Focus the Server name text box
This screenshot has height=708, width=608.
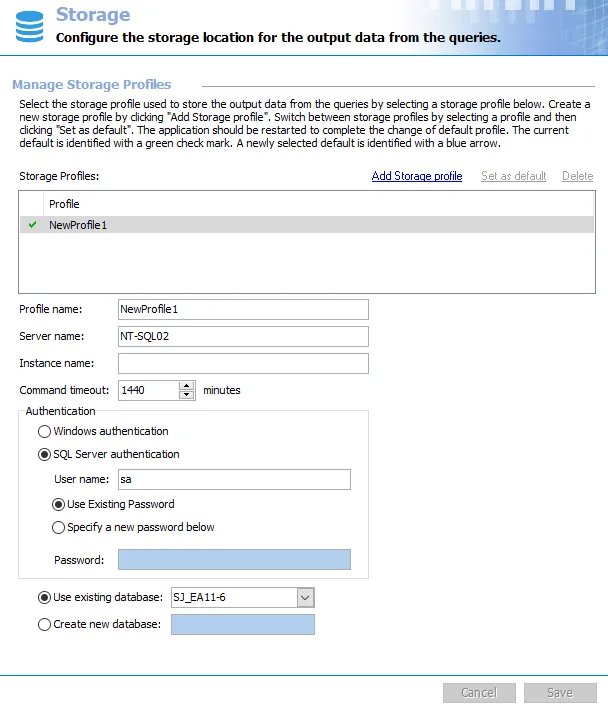243,336
